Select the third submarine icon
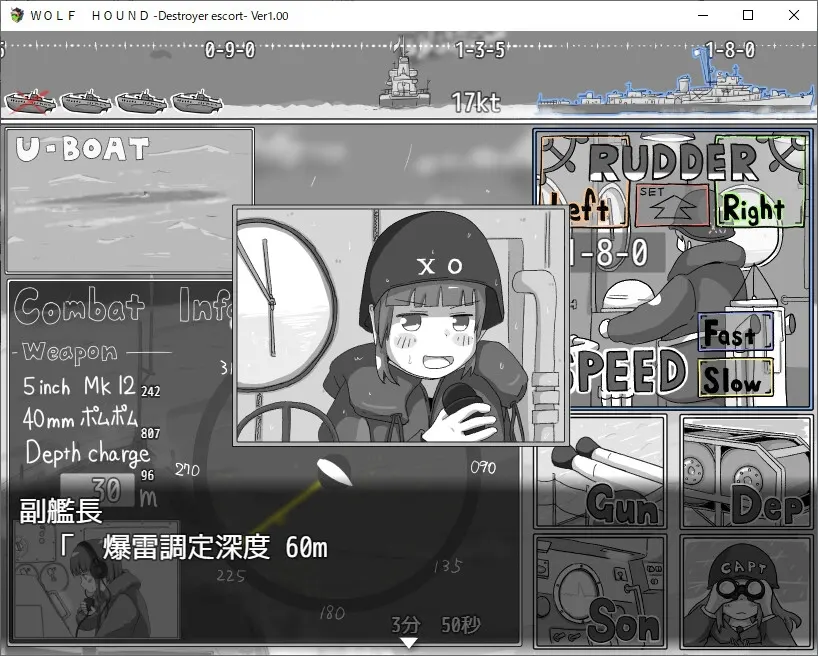The image size is (818, 656). [x=141, y=102]
